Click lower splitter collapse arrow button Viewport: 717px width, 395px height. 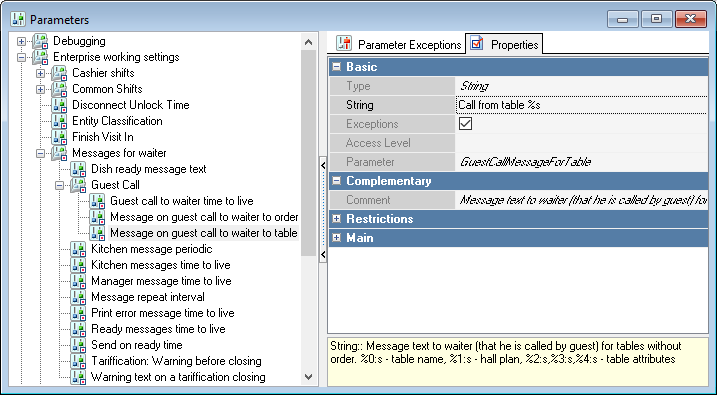323,254
